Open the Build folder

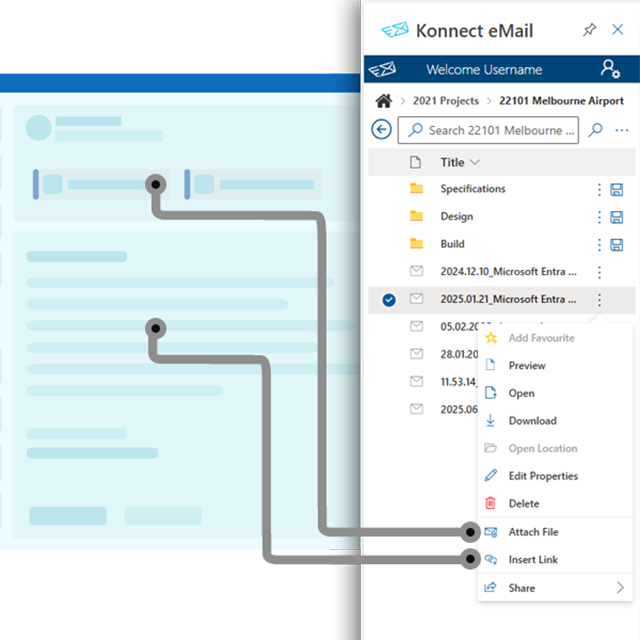[452, 244]
